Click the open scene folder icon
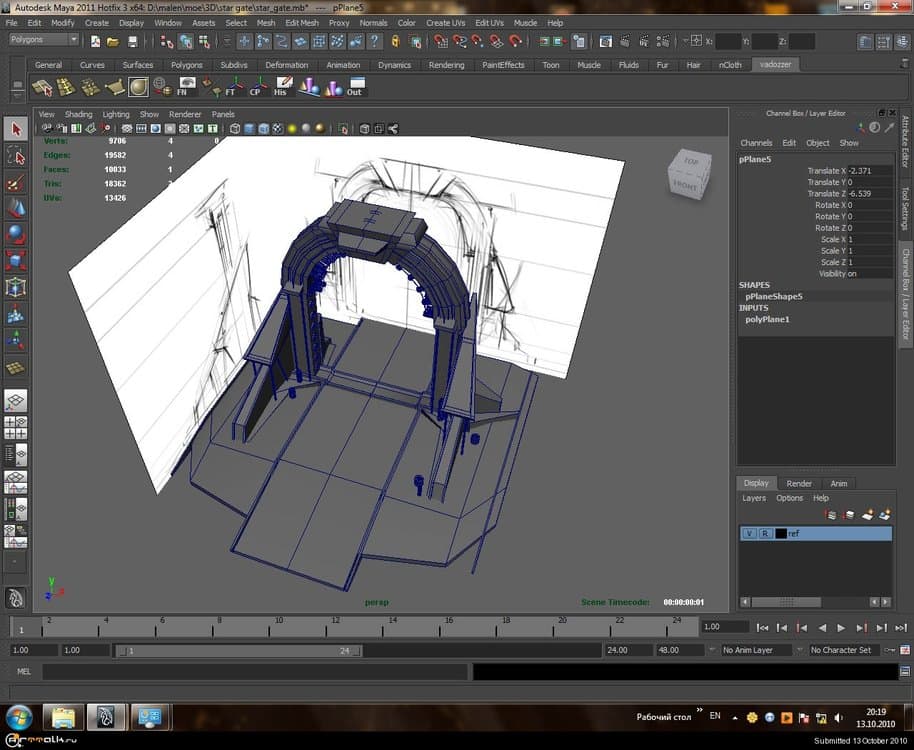The width and height of the screenshot is (914, 750). 113,41
